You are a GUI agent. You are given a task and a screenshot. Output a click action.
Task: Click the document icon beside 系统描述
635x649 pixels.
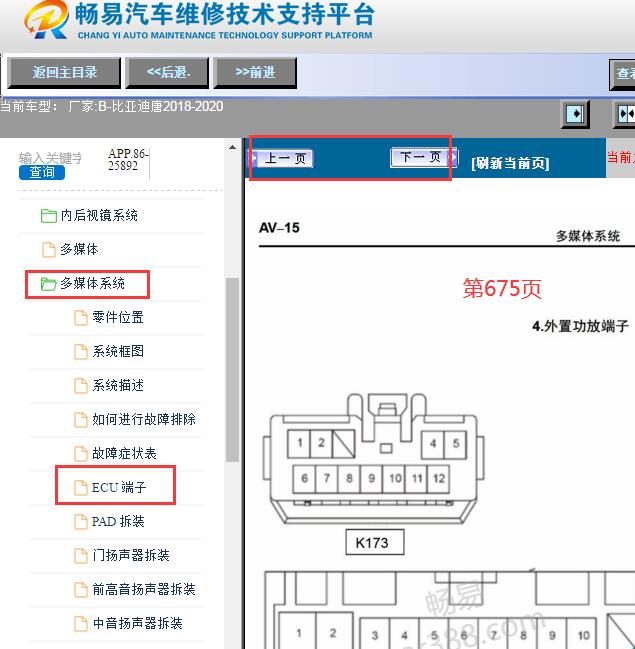click(81, 386)
